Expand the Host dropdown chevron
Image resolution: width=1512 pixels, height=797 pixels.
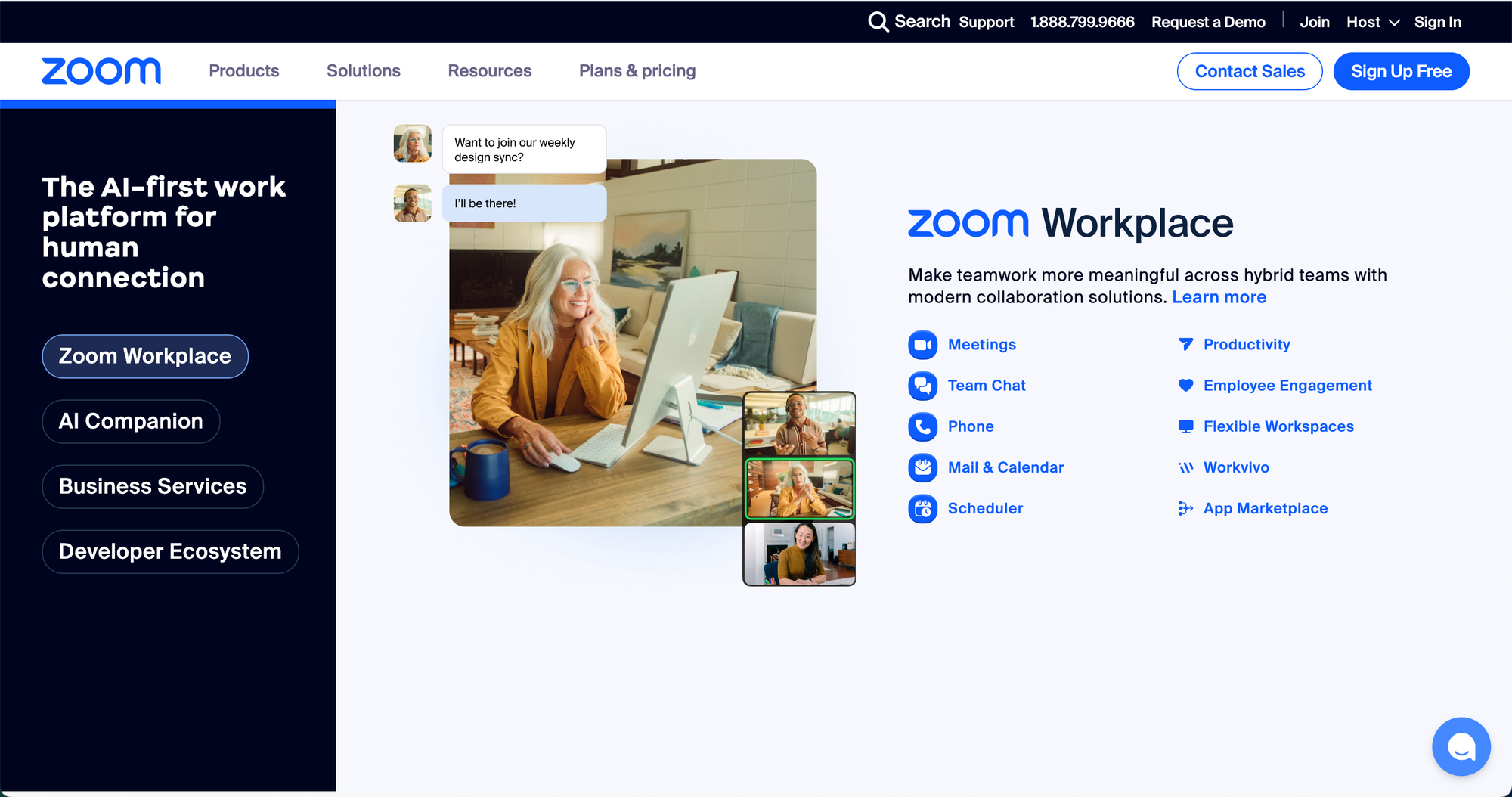coord(1395,23)
